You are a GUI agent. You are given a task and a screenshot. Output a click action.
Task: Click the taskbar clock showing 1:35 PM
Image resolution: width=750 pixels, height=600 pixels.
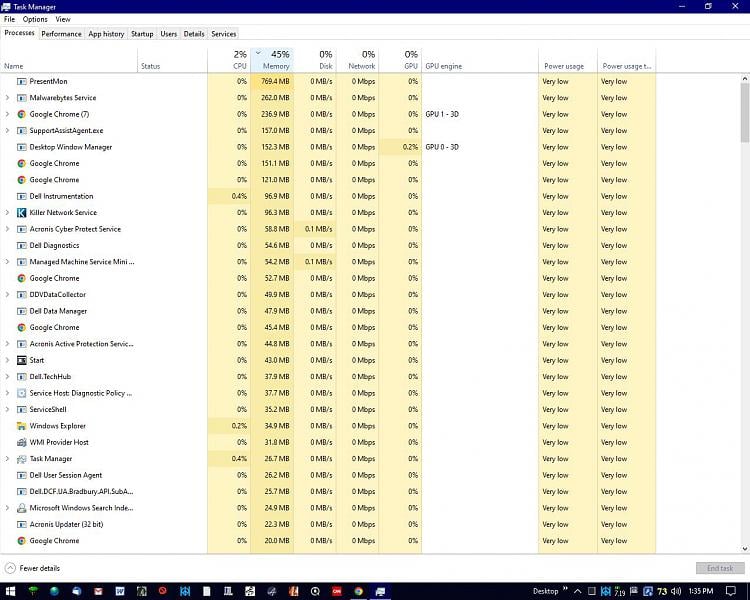pos(701,591)
